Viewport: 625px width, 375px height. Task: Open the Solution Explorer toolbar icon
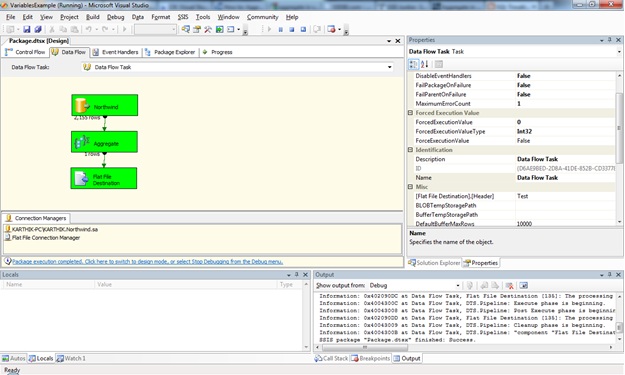(x=186, y=29)
